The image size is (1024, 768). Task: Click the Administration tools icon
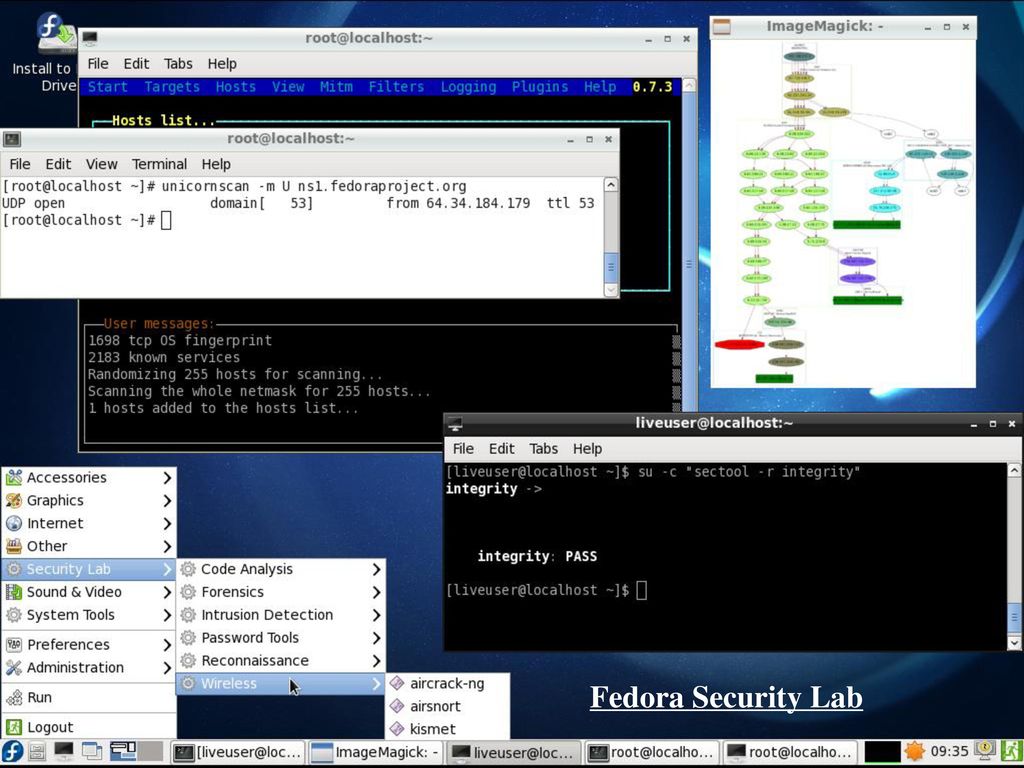pyautogui.click(x=14, y=667)
